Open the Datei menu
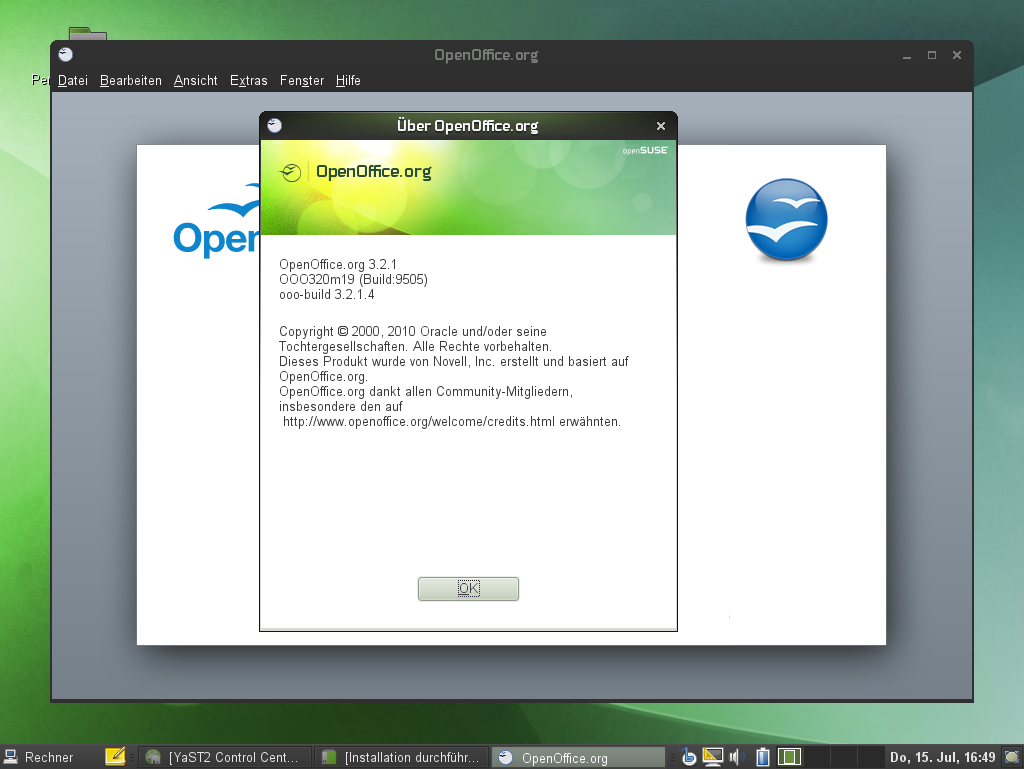 (73, 81)
